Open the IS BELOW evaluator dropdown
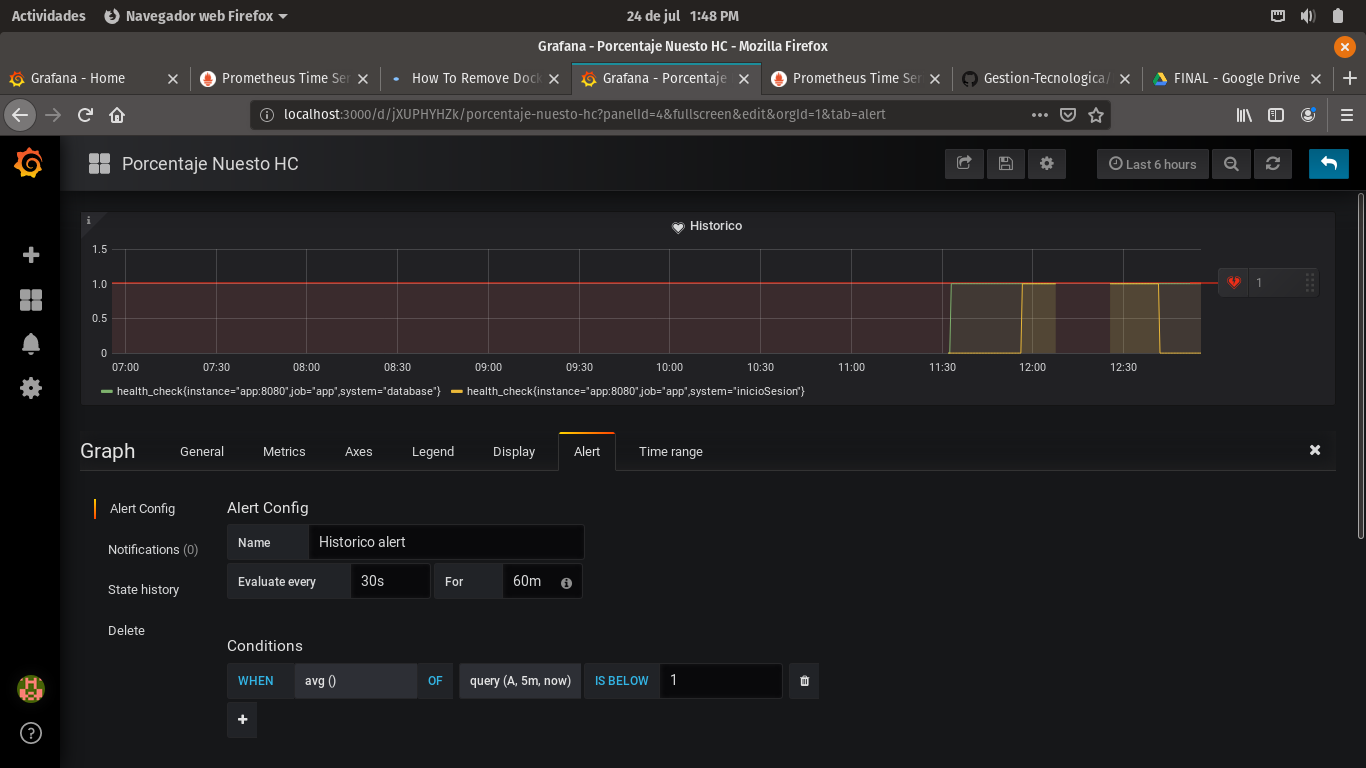 621,681
